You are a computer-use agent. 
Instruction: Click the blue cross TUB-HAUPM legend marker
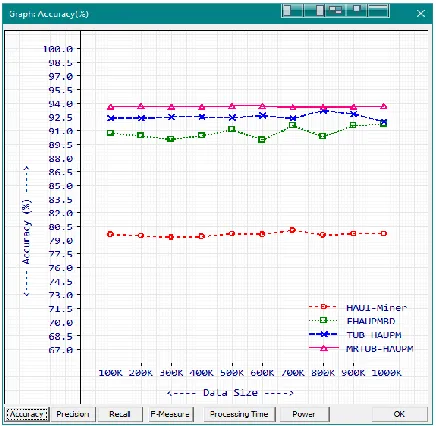click(x=323, y=334)
